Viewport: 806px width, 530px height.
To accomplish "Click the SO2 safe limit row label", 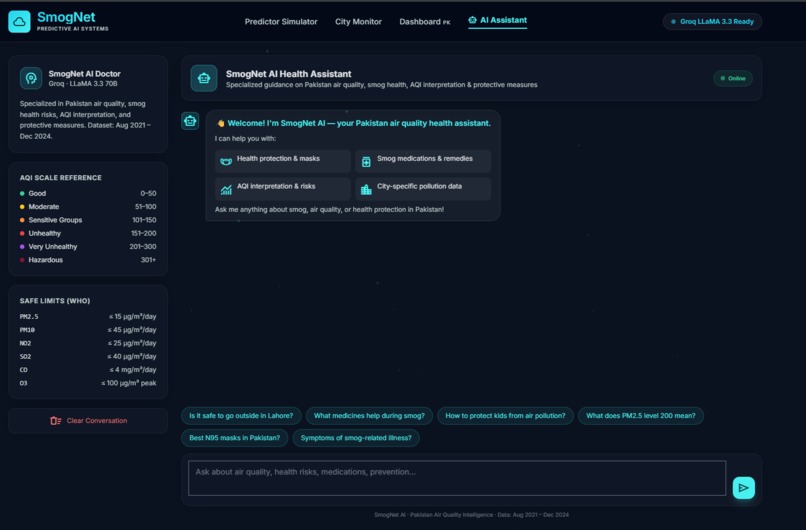I will coord(25,357).
